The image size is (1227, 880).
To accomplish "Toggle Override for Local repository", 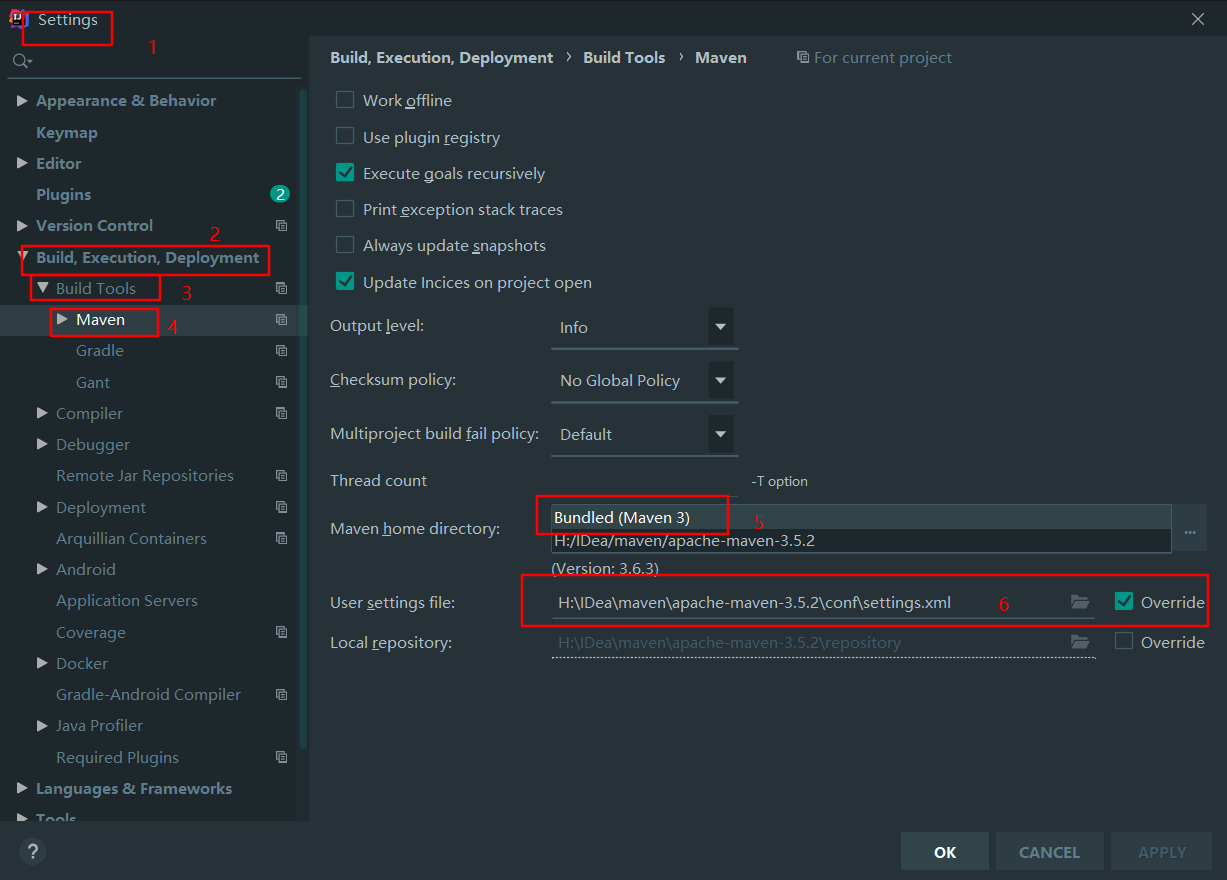I will pyautogui.click(x=1124, y=642).
